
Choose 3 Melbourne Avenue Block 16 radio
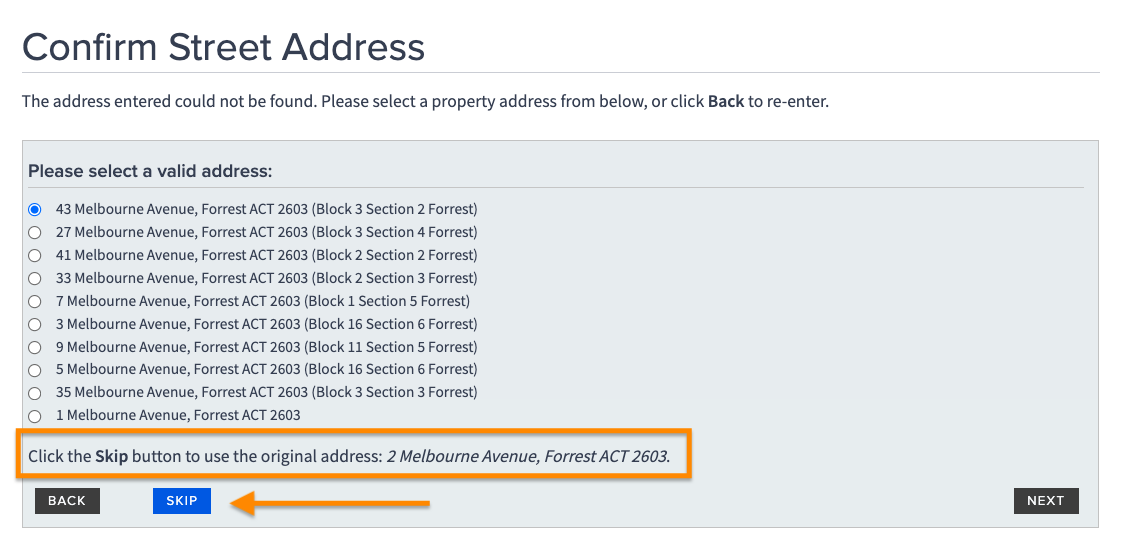35,325
